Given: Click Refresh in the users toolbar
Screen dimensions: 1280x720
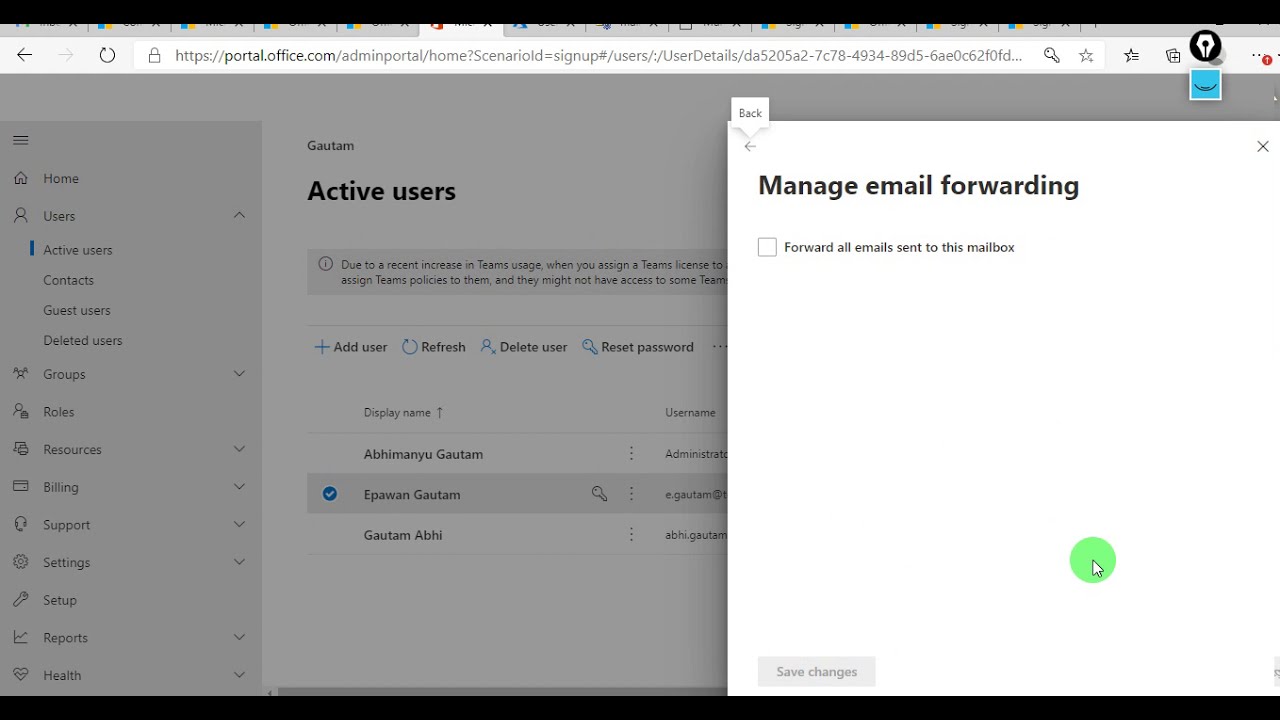Looking at the screenshot, I should coord(434,347).
